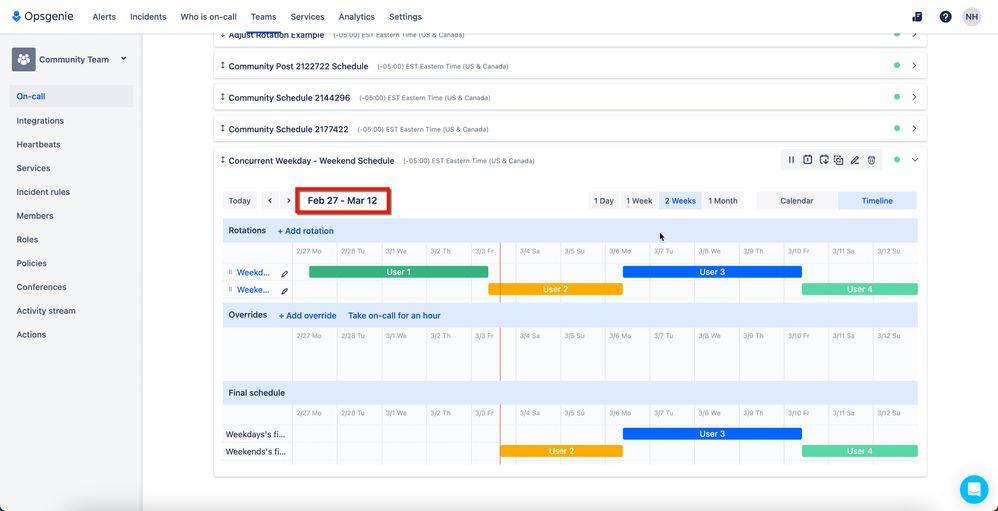998x511 pixels.
Task: Switch timeline range to 1 Day
Action: tap(603, 200)
